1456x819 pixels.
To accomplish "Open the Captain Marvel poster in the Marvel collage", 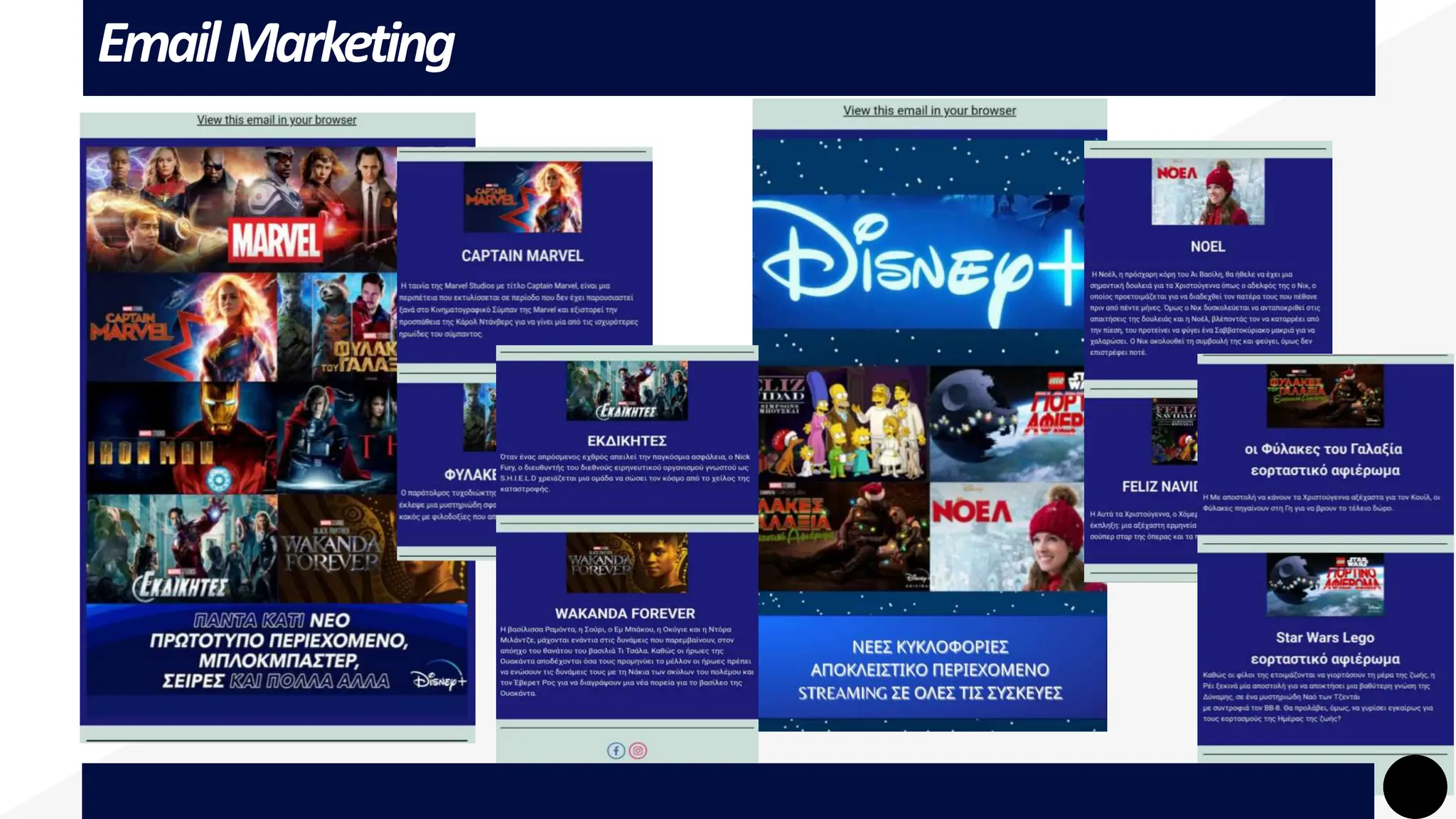I will pos(181,328).
